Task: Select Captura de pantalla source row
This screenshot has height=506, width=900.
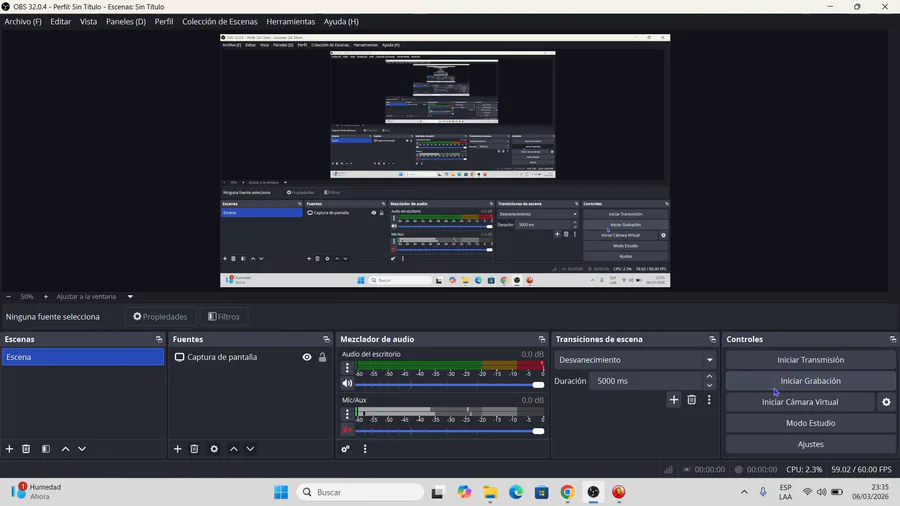Action: (x=250, y=357)
